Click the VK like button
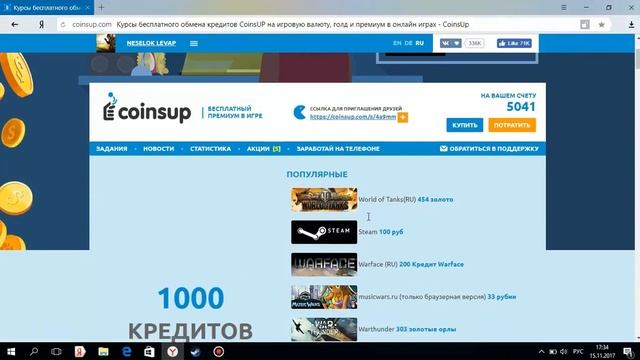This screenshot has width=640, height=360. pos(451,43)
